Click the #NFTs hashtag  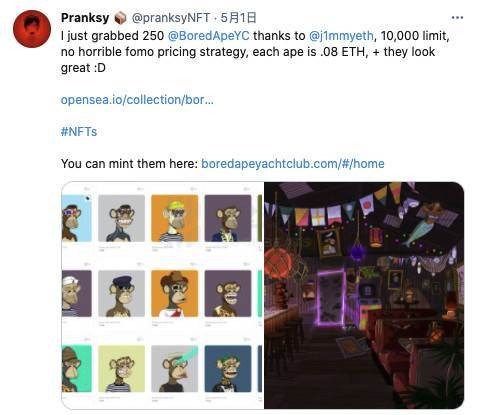point(79,132)
